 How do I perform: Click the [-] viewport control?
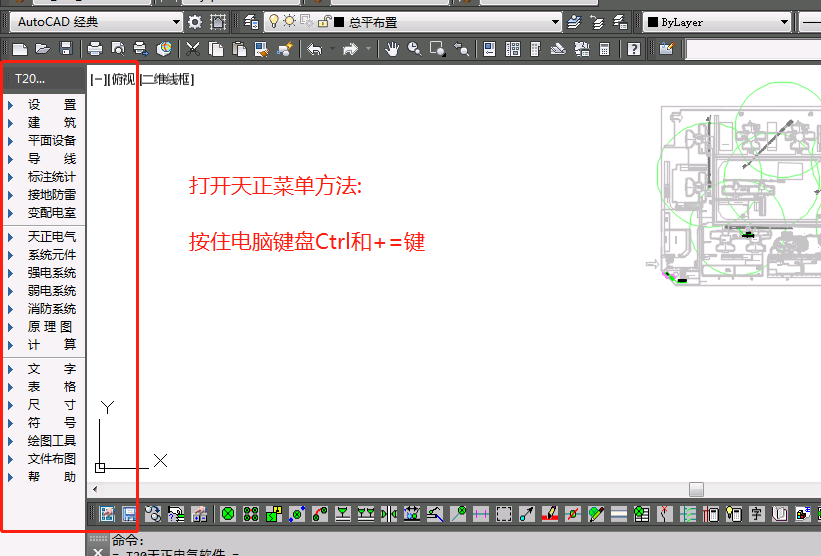98,80
